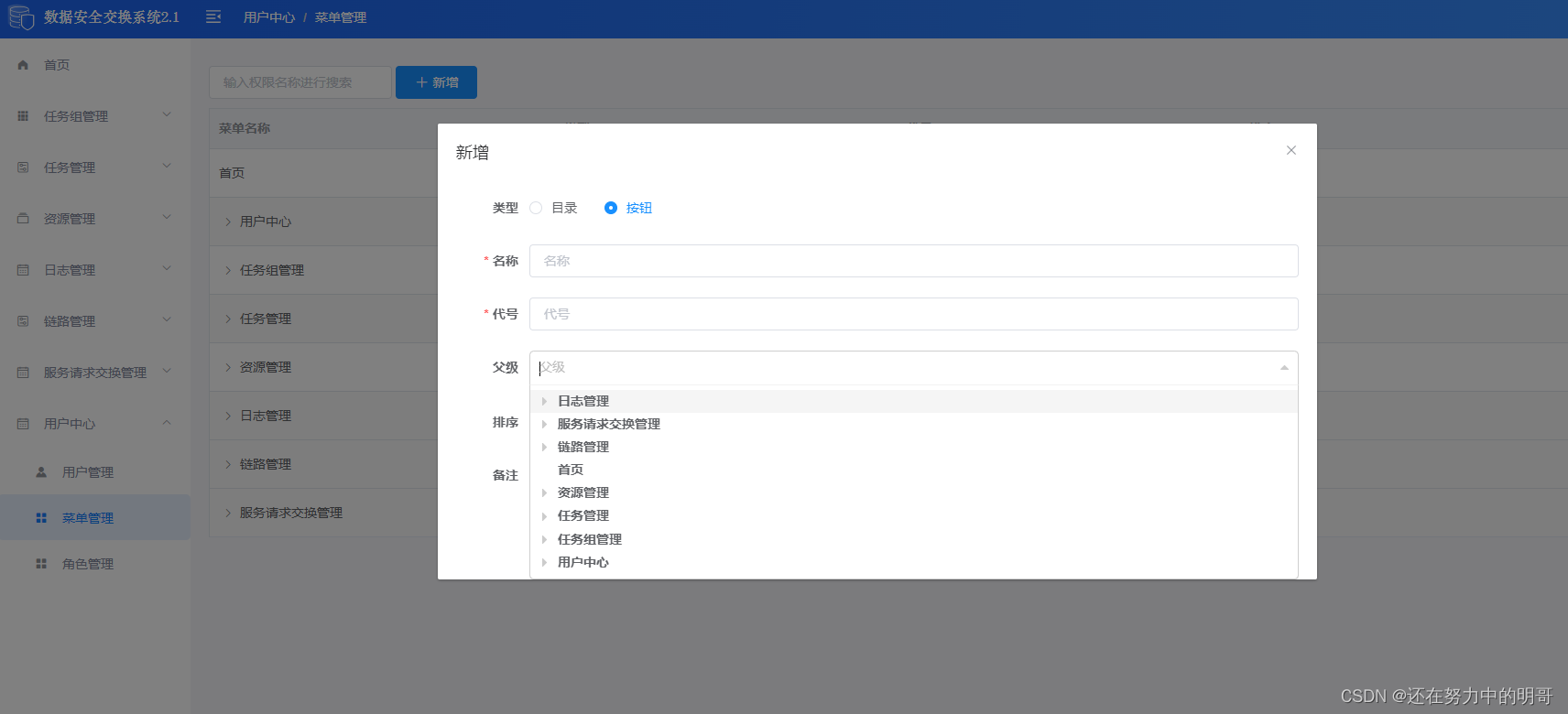Expand 任务管理 row in menu table

(228, 319)
